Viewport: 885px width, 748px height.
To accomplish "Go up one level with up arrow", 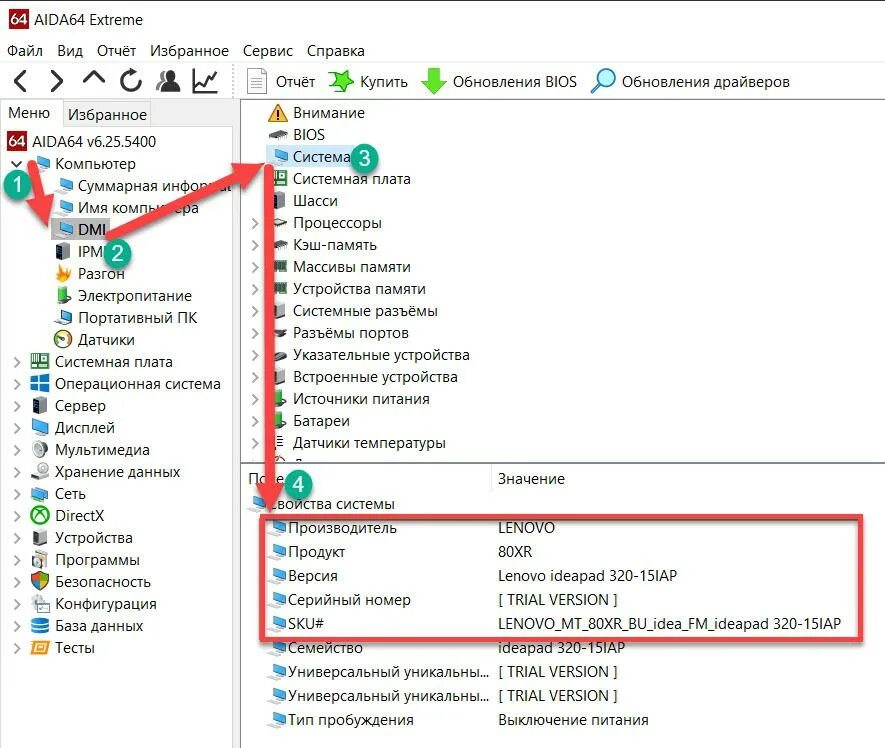I will pyautogui.click(x=93, y=78).
